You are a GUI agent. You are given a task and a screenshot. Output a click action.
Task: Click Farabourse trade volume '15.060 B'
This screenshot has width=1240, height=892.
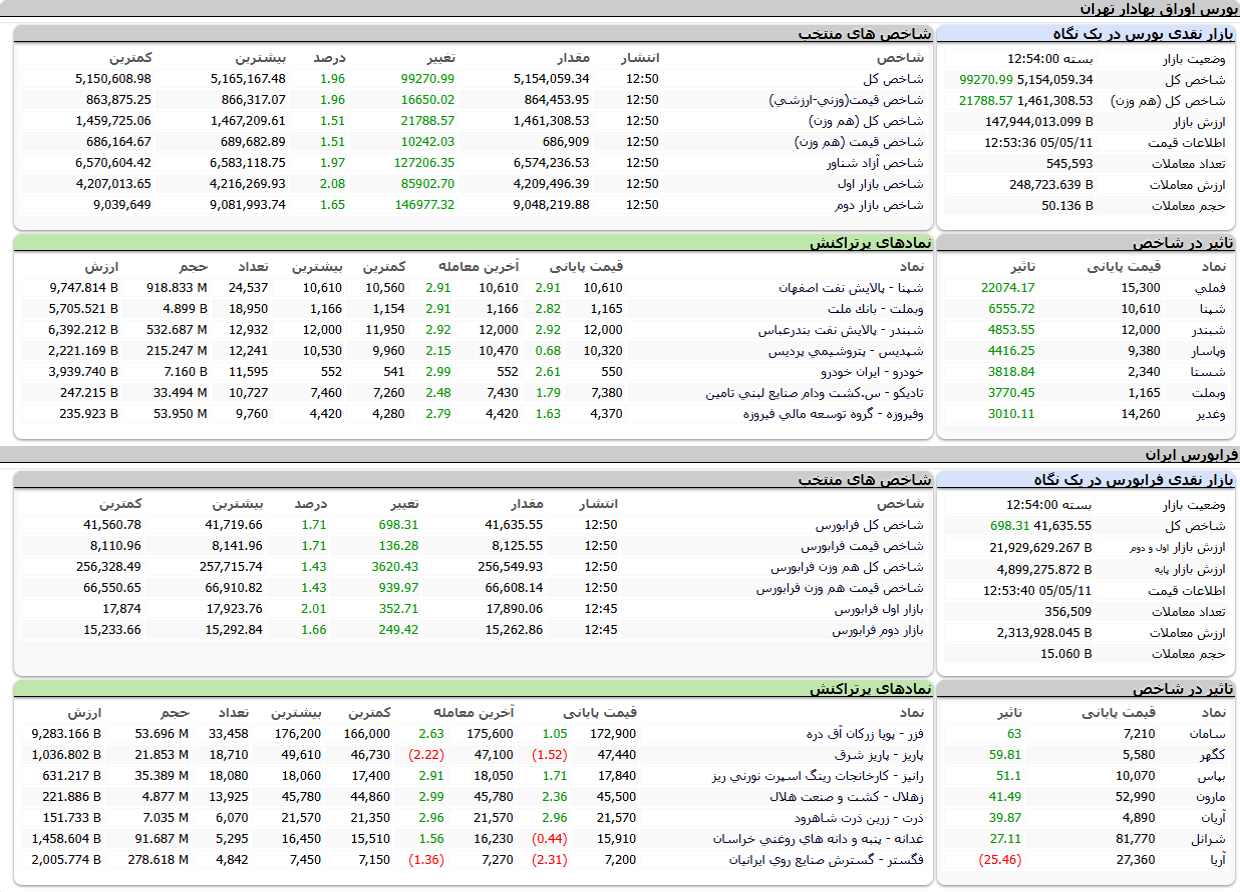click(x=1067, y=654)
